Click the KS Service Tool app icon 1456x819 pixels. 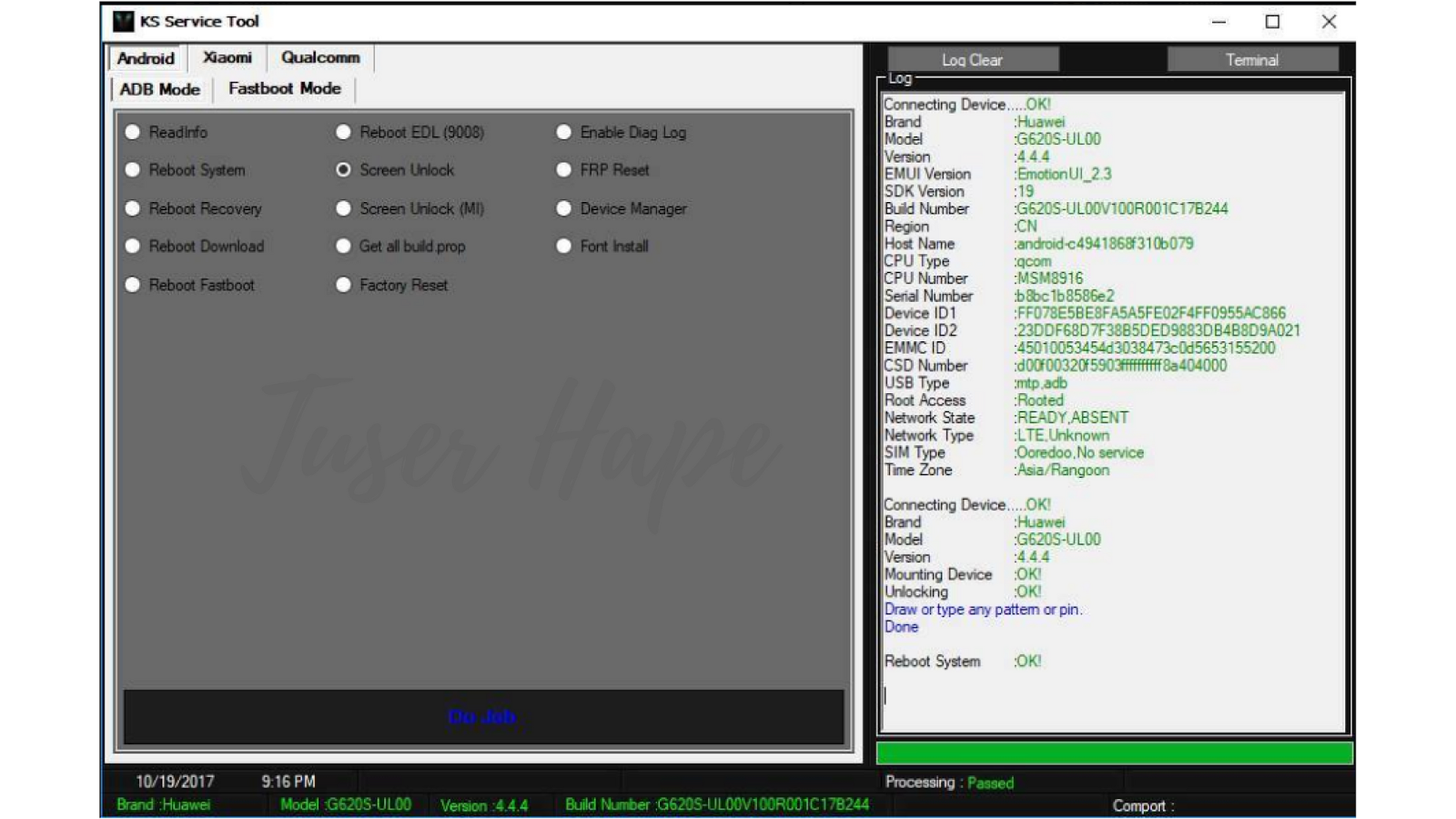pyautogui.click(x=123, y=21)
